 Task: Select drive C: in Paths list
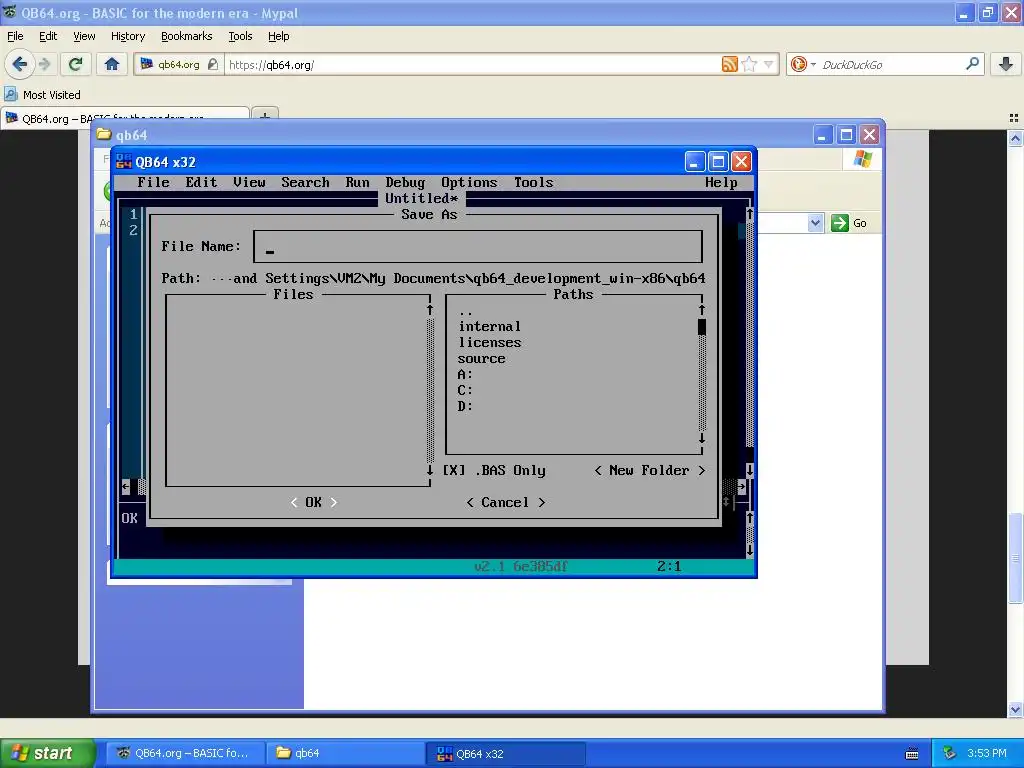[x=465, y=390]
